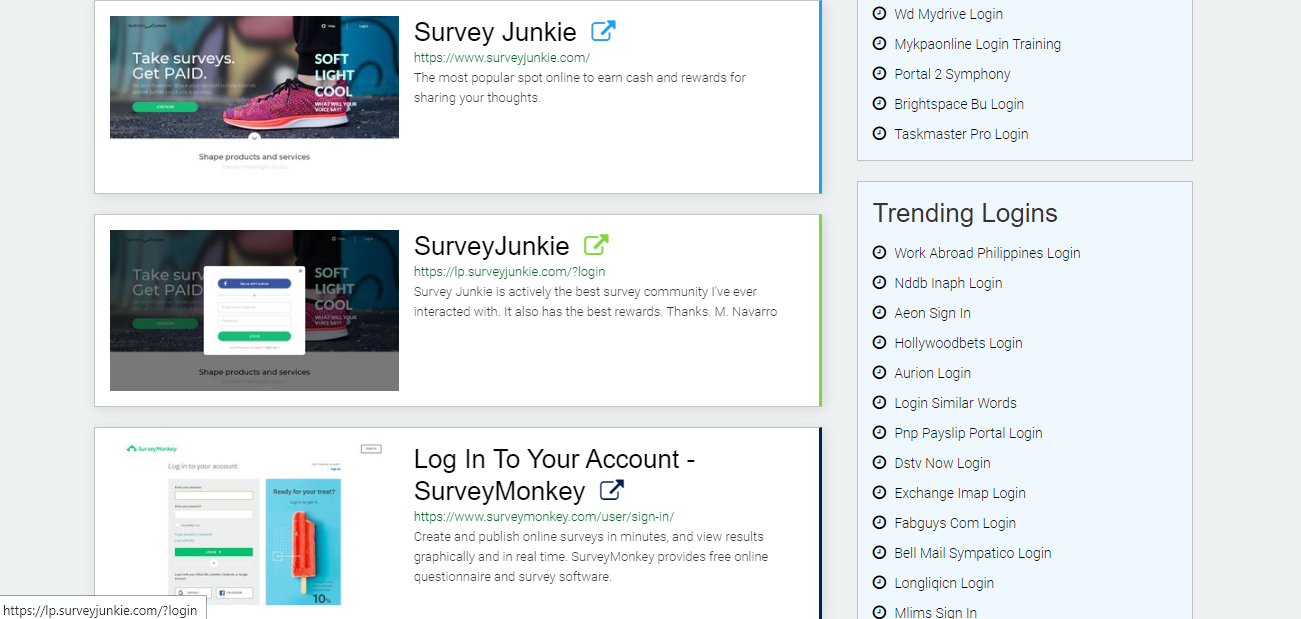Open Pnp Payslip Portal Login link
1301x619 pixels.
tap(968, 433)
